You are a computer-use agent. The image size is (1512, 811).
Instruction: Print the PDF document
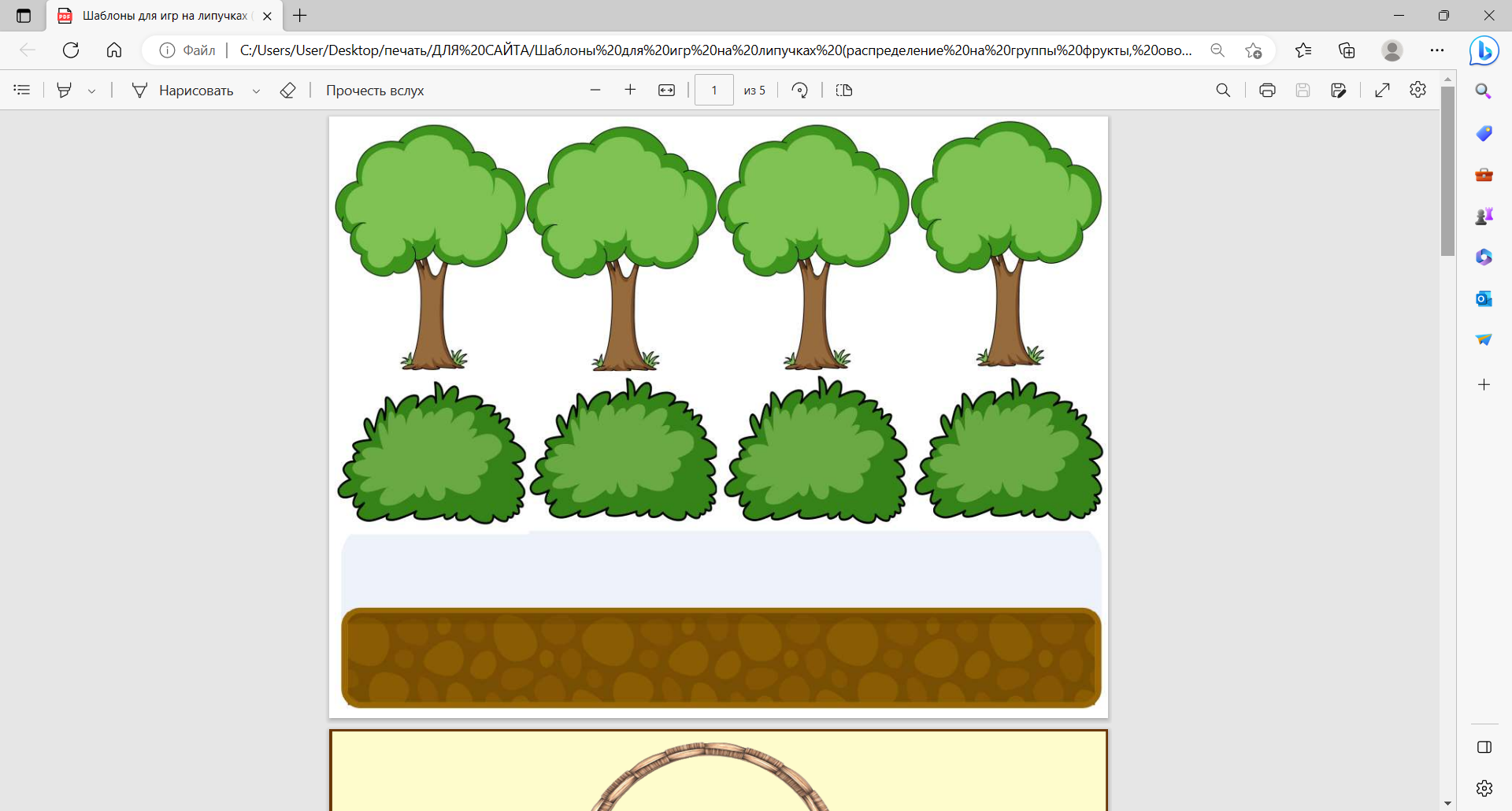click(x=1267, y=91)
